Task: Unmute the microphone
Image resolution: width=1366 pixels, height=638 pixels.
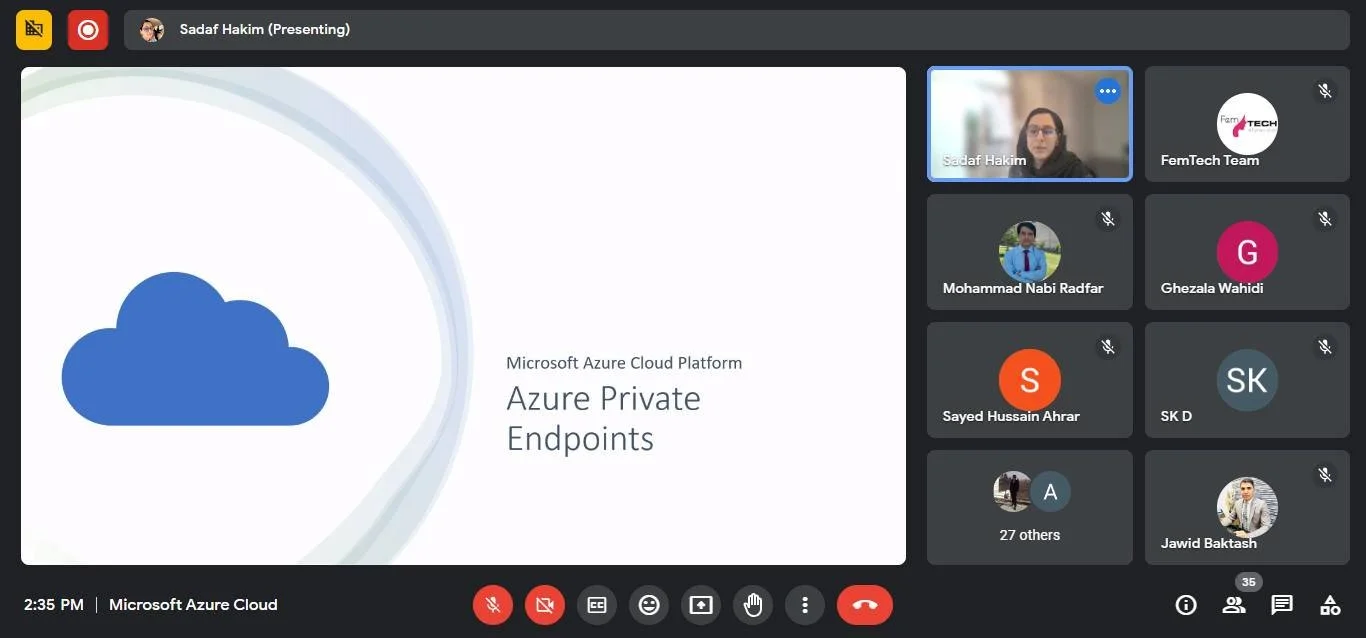Action: click(x=493, y=605)
